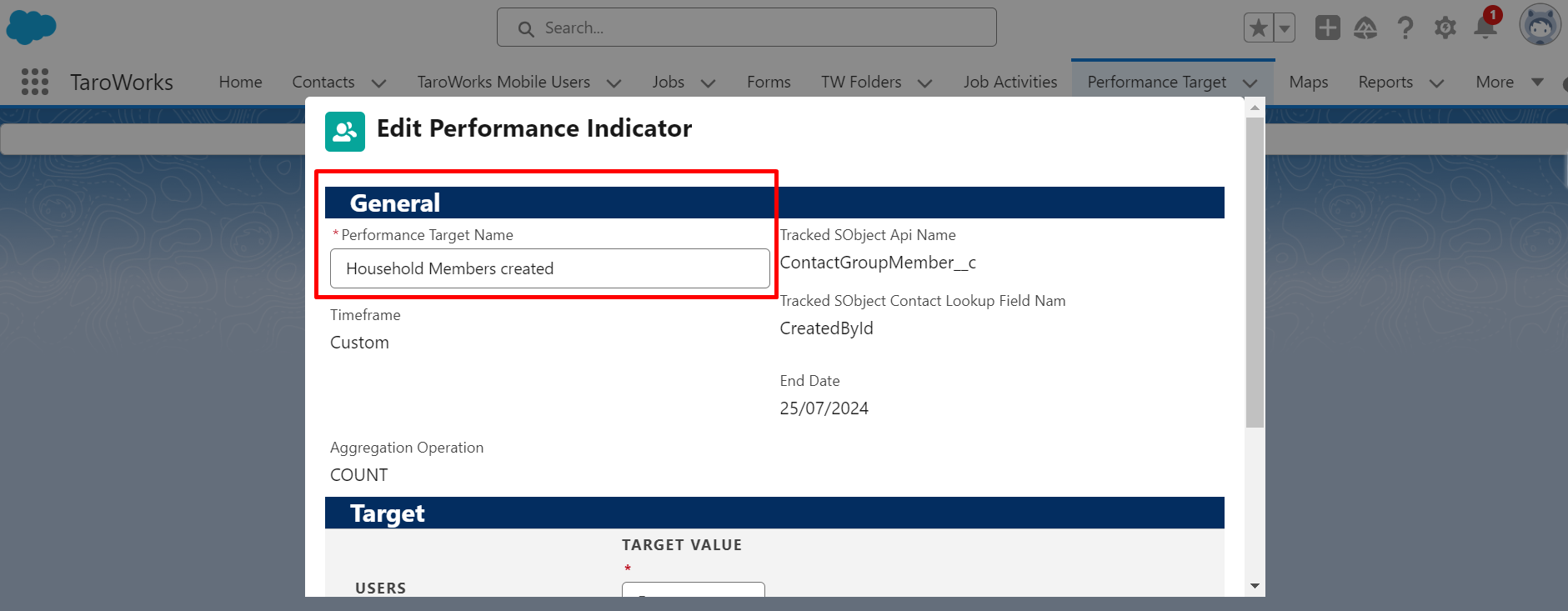Click the Performance Target Name field

pos(549,268)
